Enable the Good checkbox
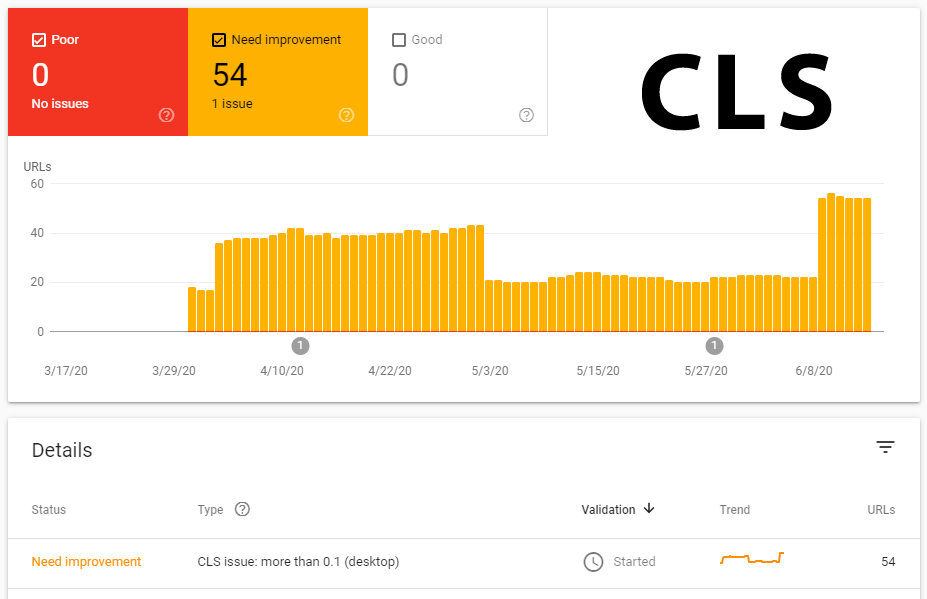This screenshot has width=927, height=599. click(399, 40)
